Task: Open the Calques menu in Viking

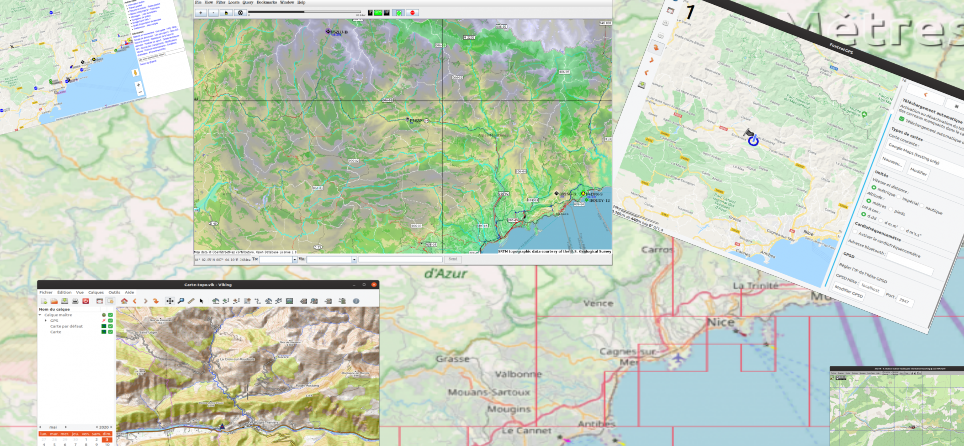Action: tap(96, 292)
